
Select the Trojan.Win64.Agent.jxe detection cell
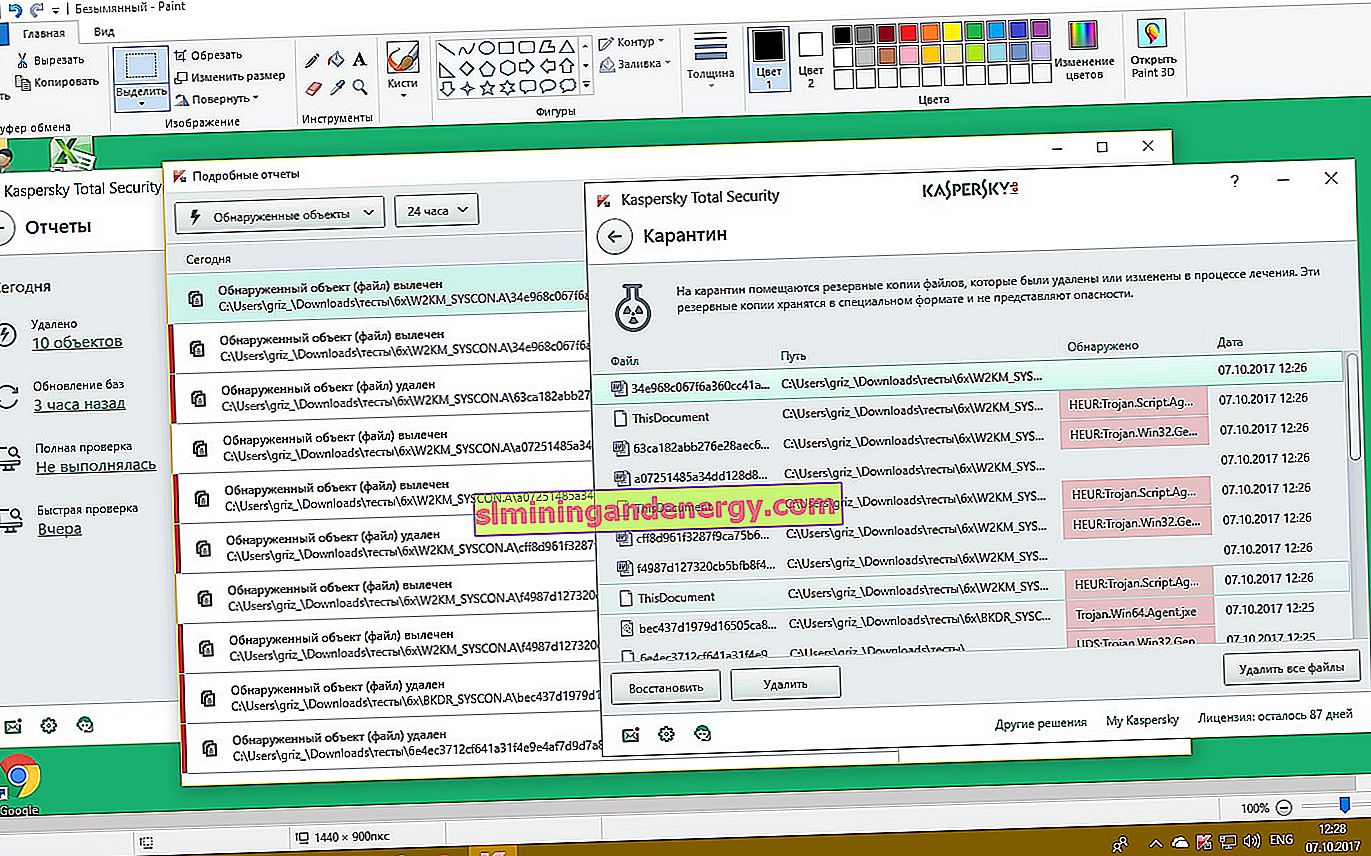click(x=1138, y=612)
